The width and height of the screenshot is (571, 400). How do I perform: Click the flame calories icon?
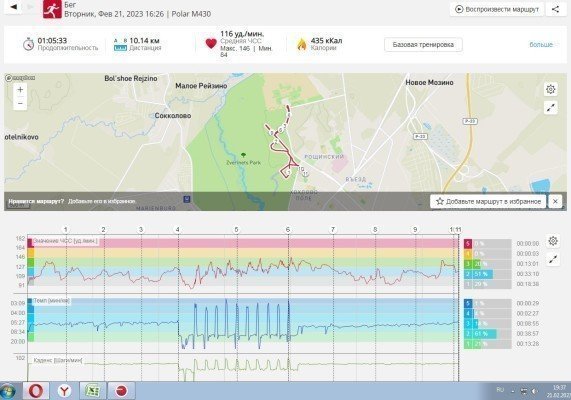point(302,44)
